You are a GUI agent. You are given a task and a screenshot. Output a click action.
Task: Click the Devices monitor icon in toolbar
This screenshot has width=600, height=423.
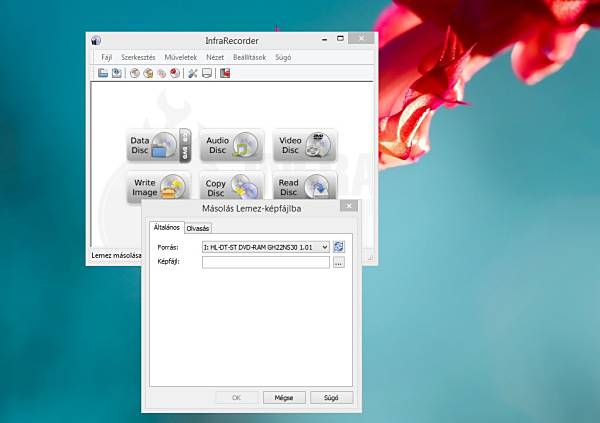tap(207, 73)
